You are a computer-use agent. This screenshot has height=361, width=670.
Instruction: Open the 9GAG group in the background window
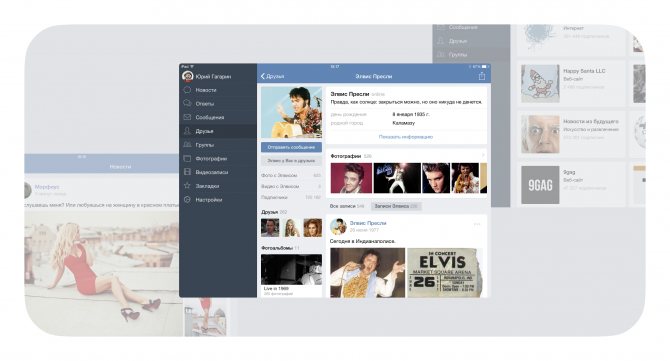click(571, 184)
